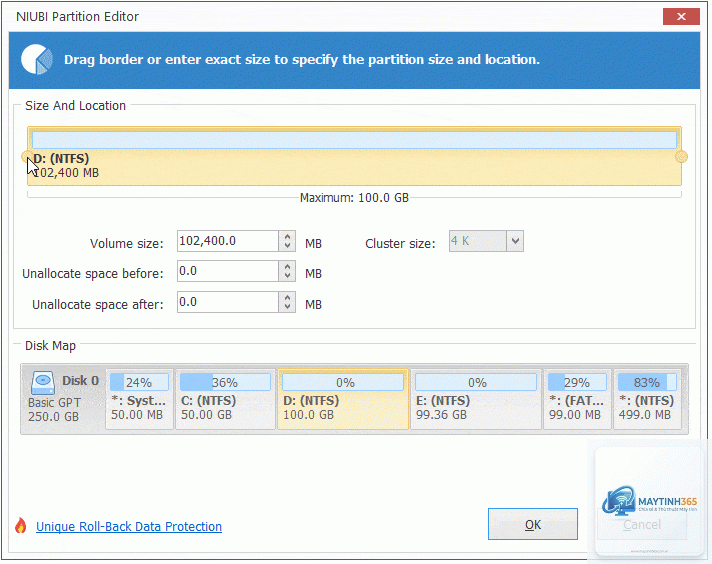The width and height of the screenshot is (712, 564).
Task: Click the D: (NTFS) partition bar
Action: coord(354,156)
